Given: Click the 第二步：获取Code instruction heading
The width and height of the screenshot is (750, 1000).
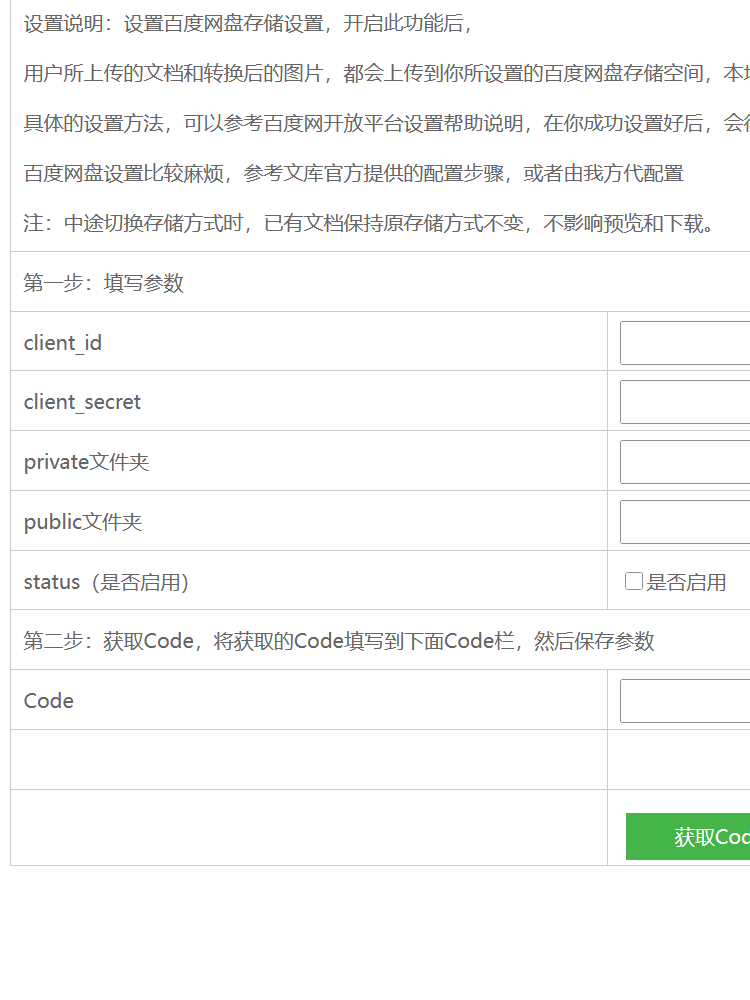Looking at the screenshot, I should pyautogui.click(x=339, y=641).
